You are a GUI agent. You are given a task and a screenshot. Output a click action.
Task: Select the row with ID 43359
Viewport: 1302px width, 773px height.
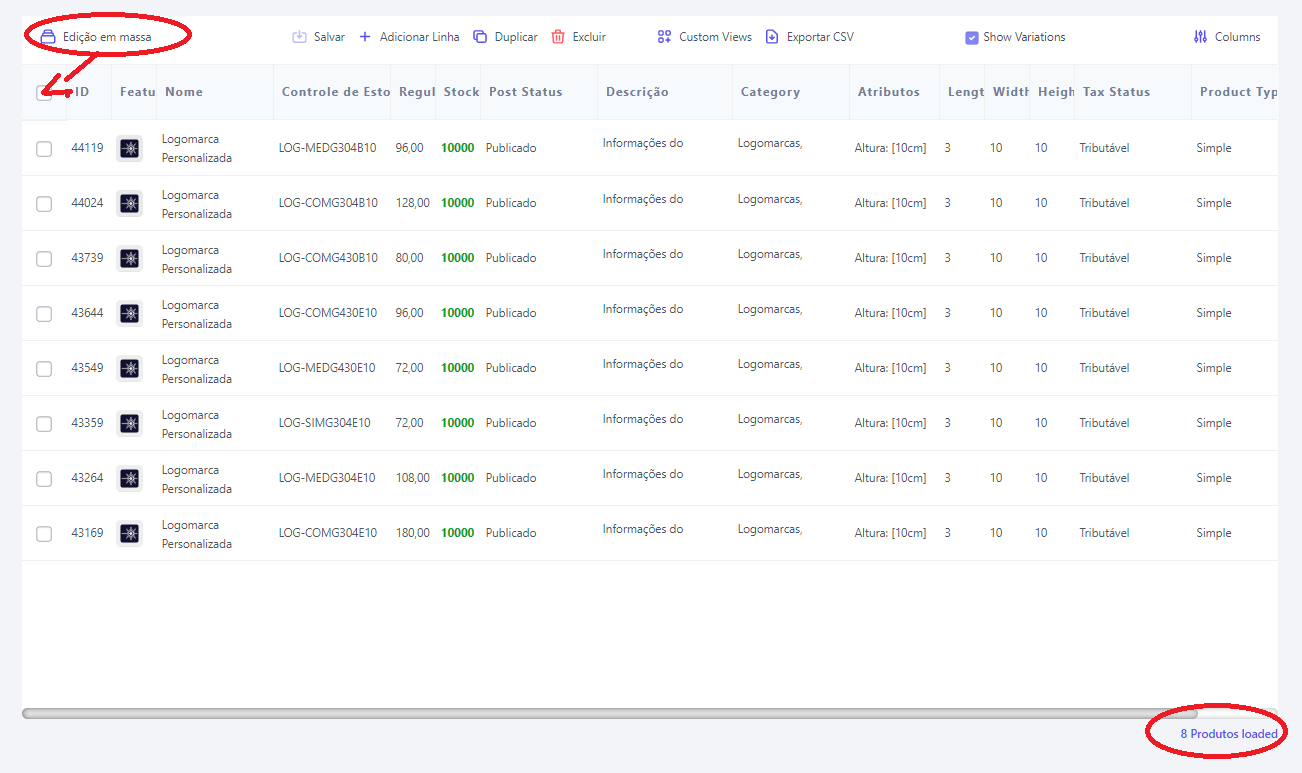tap(44, 424)
